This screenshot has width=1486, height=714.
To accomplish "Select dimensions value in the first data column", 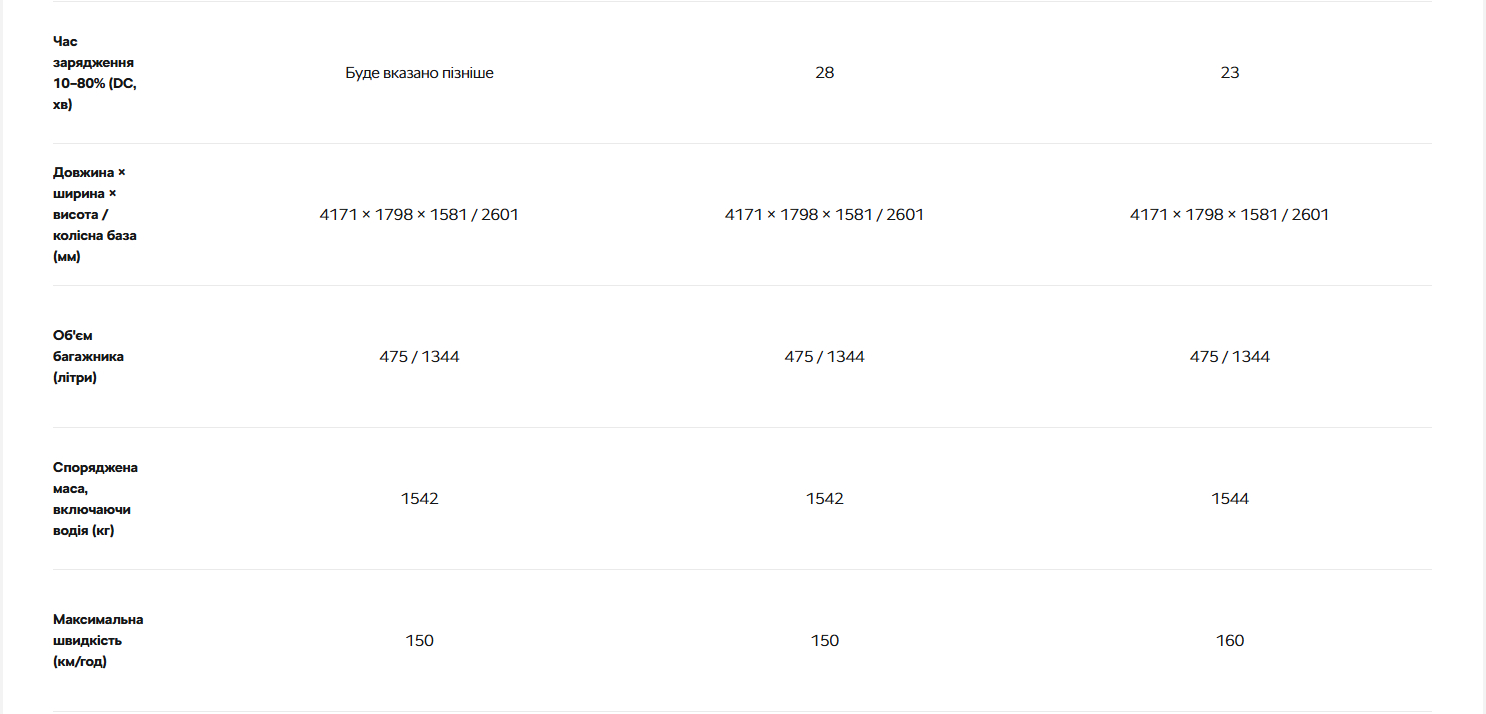I will pyautogui.click(x=419, y=215).
